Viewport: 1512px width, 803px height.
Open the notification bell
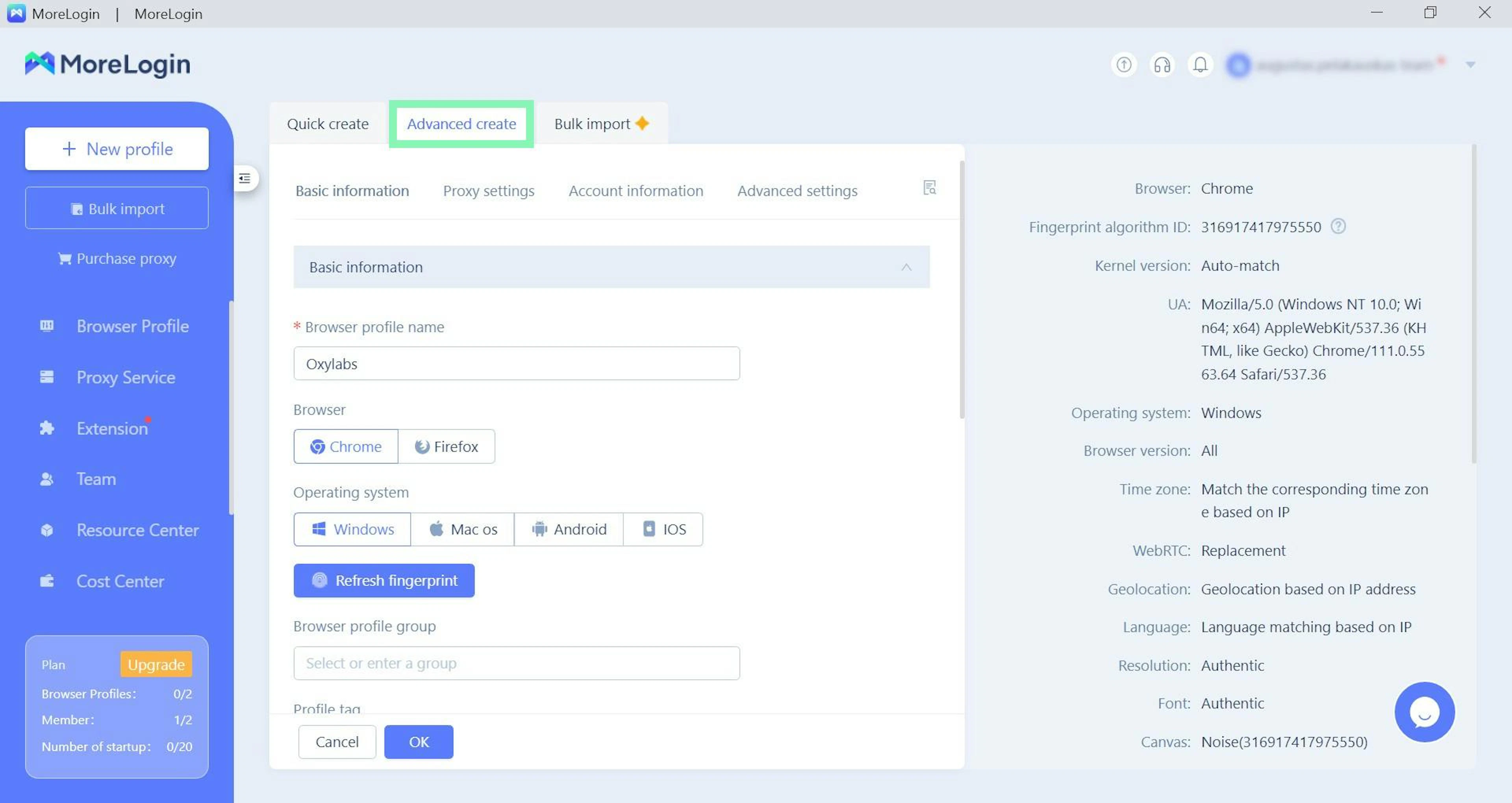pyautogui.click(x=1200, y=65)
